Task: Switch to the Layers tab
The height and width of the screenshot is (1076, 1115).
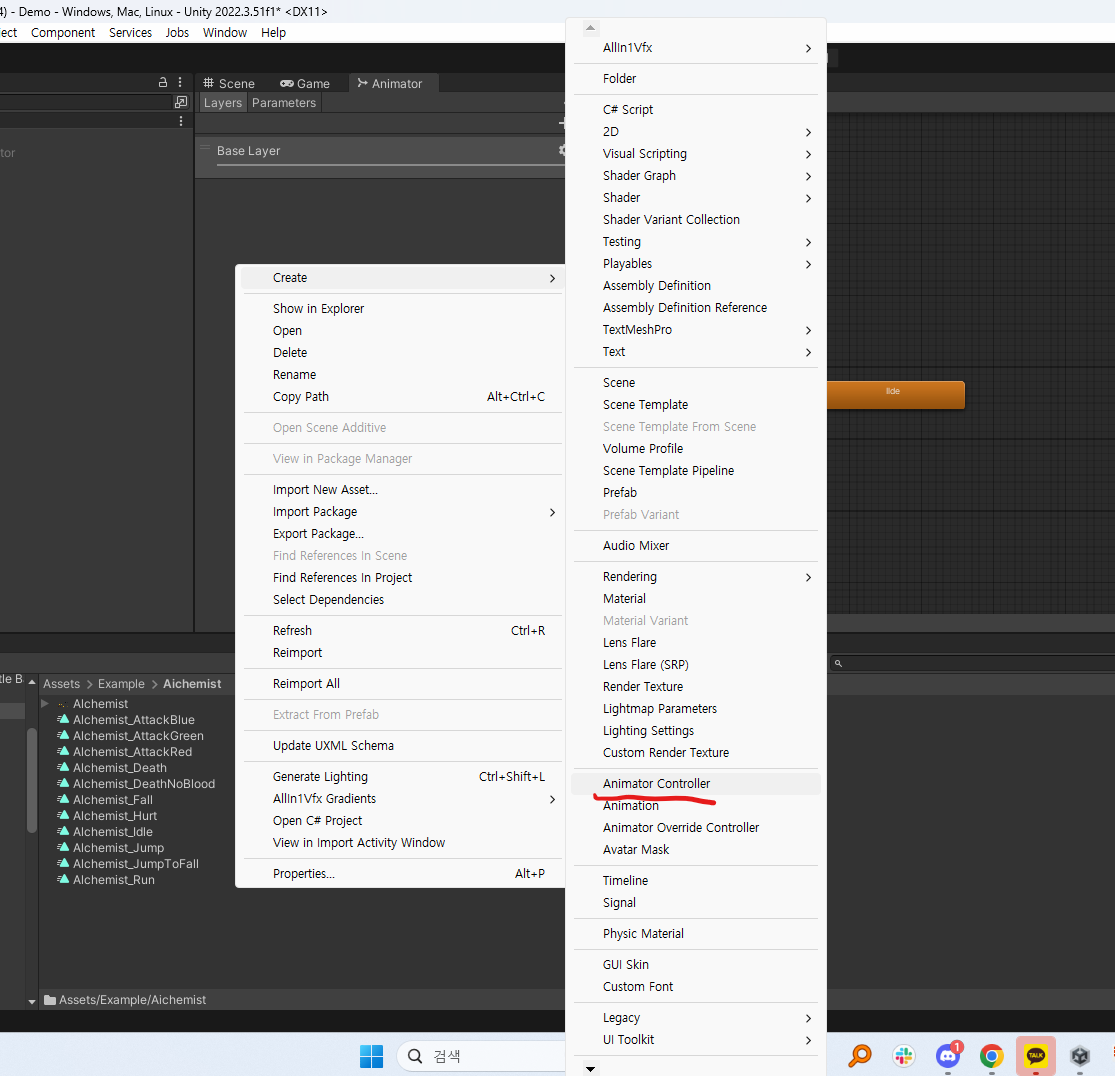Action: 223,102
